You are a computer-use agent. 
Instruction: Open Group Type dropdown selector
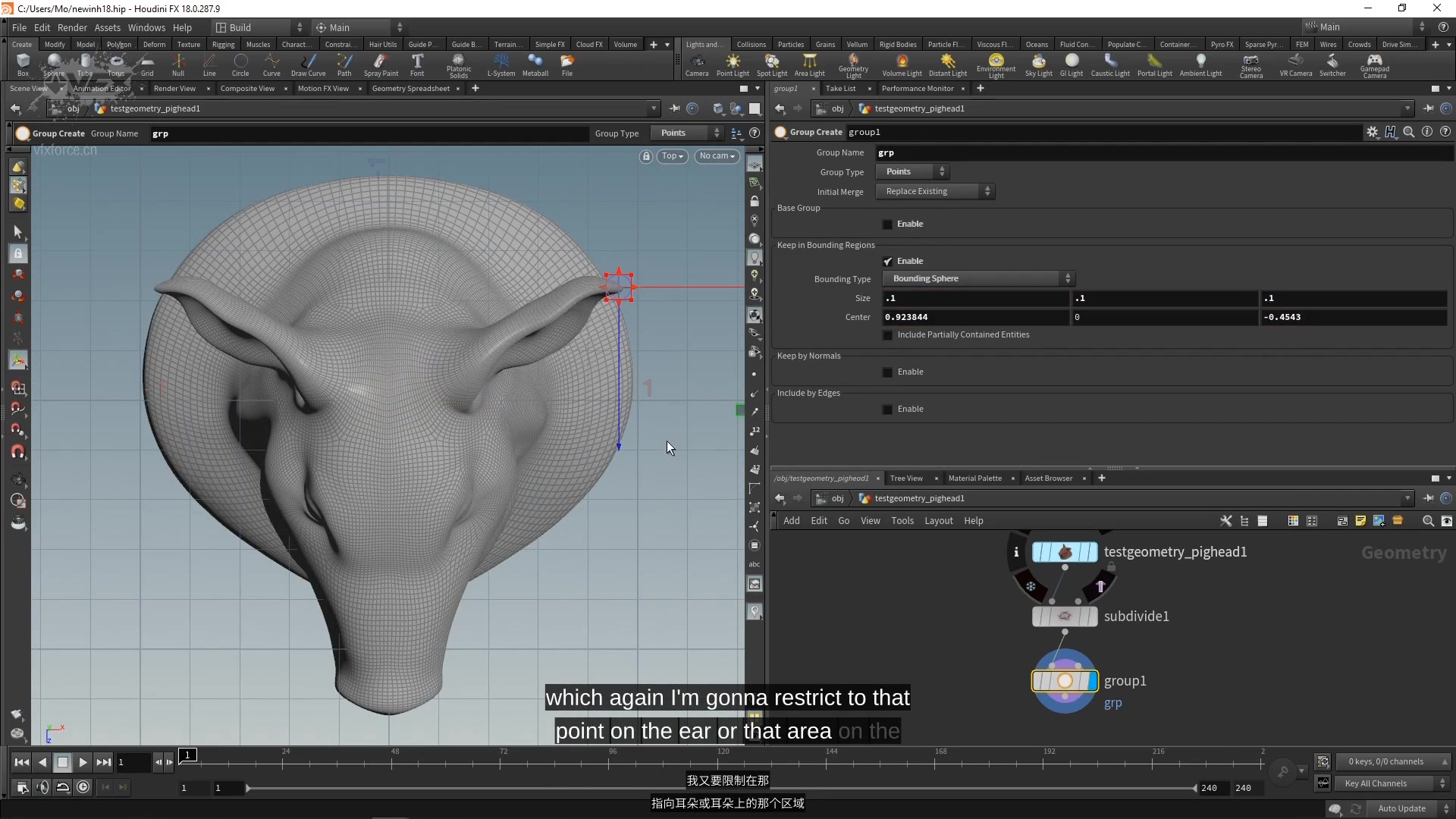click(912, 171)
